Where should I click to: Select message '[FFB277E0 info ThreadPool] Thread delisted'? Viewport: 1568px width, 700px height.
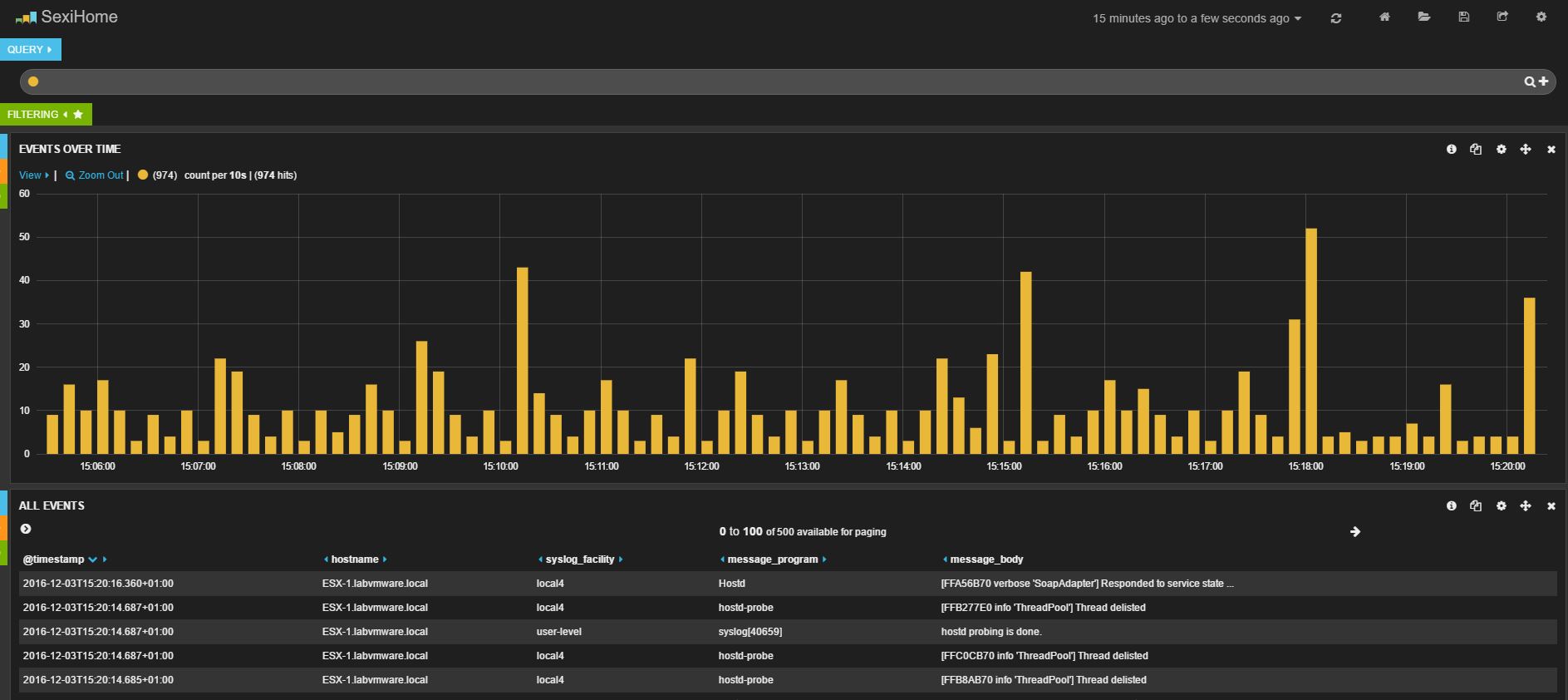(1043, 608)
